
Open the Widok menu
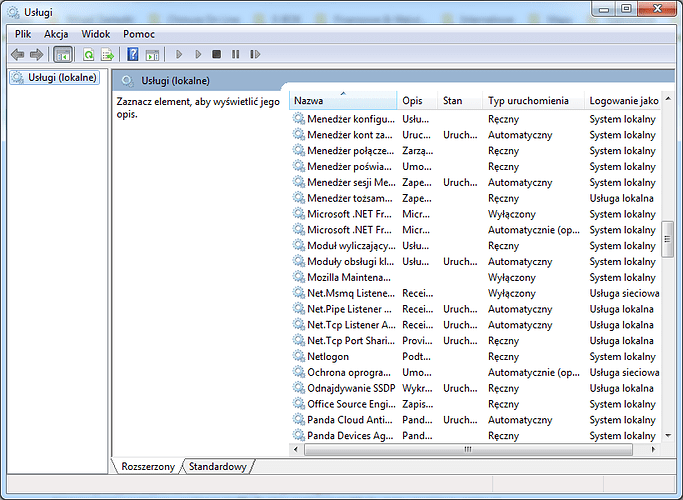coord(96,34)
